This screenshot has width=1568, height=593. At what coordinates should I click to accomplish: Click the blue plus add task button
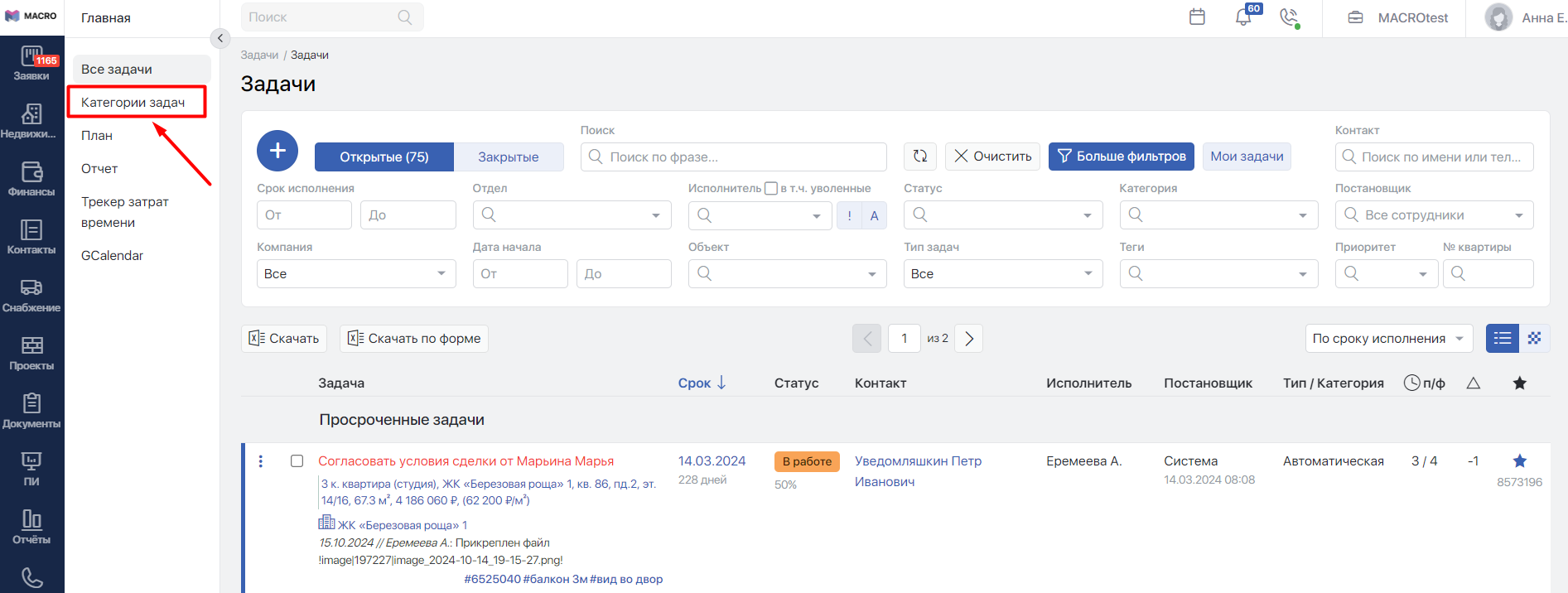coord(277,151)
